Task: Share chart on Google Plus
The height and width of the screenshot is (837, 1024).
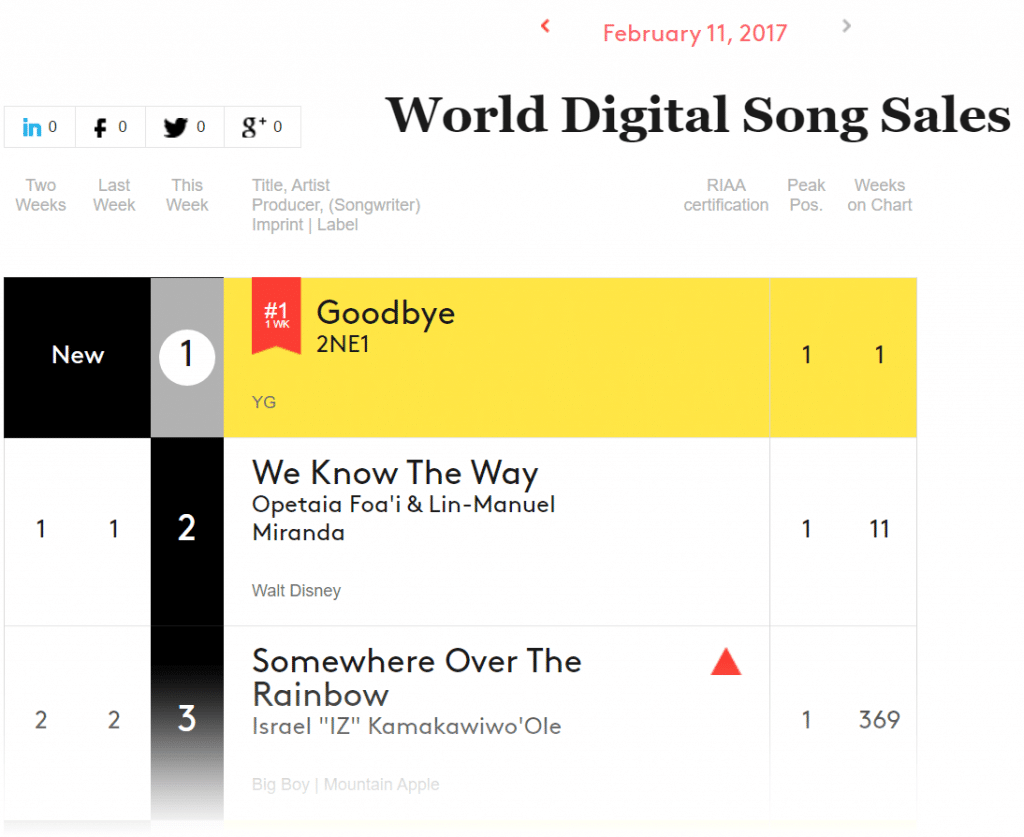Action: (x=262, y=128)
